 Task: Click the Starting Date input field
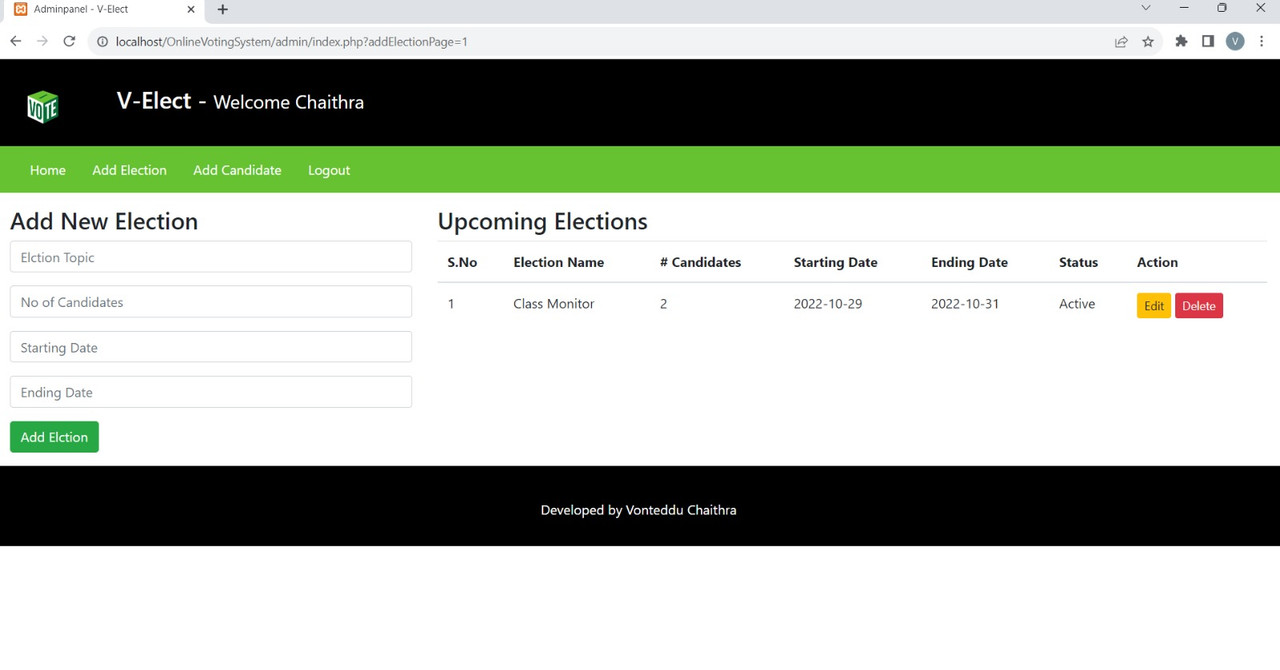pyautogui.click(x=211, y=347)
